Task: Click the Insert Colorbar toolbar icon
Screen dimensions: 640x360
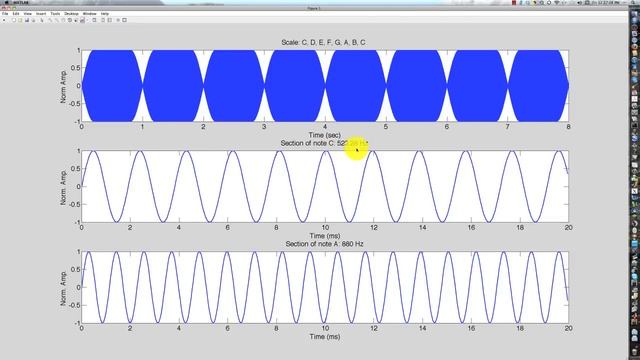Action: [x=103, y=20]
